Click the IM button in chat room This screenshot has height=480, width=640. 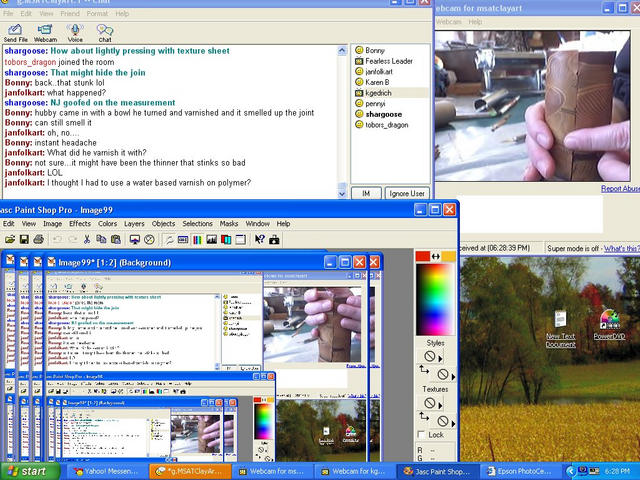pyautogui.click(x=366, y=193)
